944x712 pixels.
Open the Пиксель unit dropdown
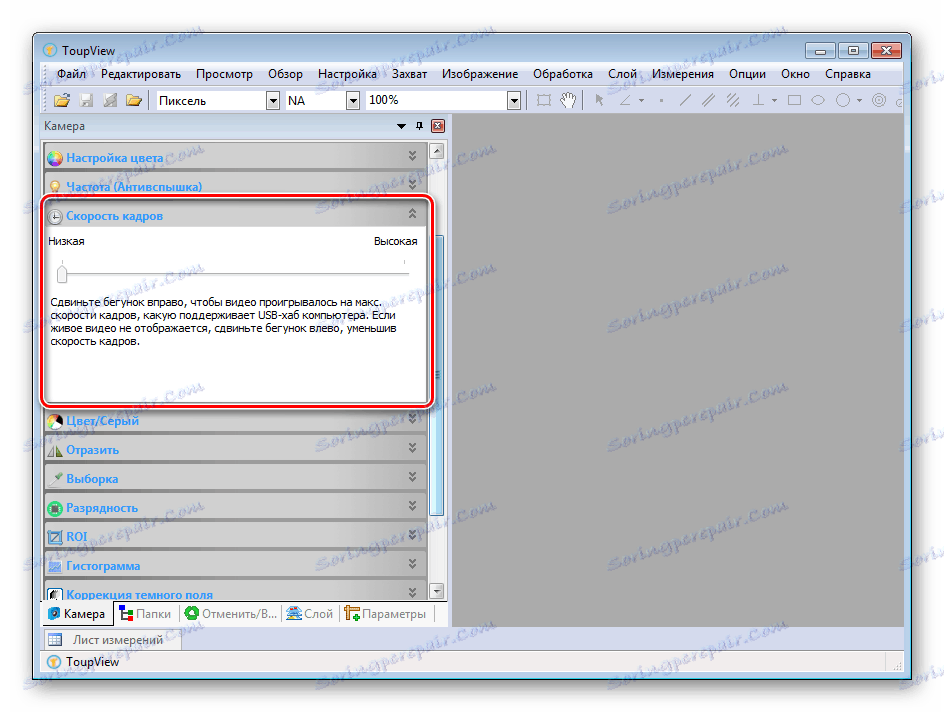pyautogui.click(x=273, y=101)
